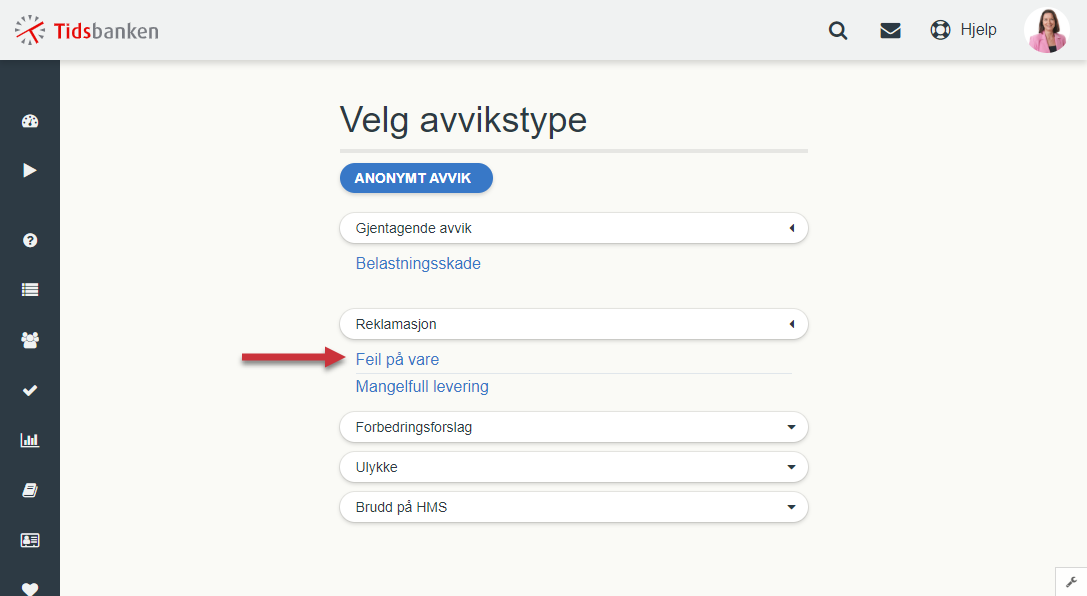Open messages envelope icon
This screenshot has height=596, width=1087.
point(890,30)
